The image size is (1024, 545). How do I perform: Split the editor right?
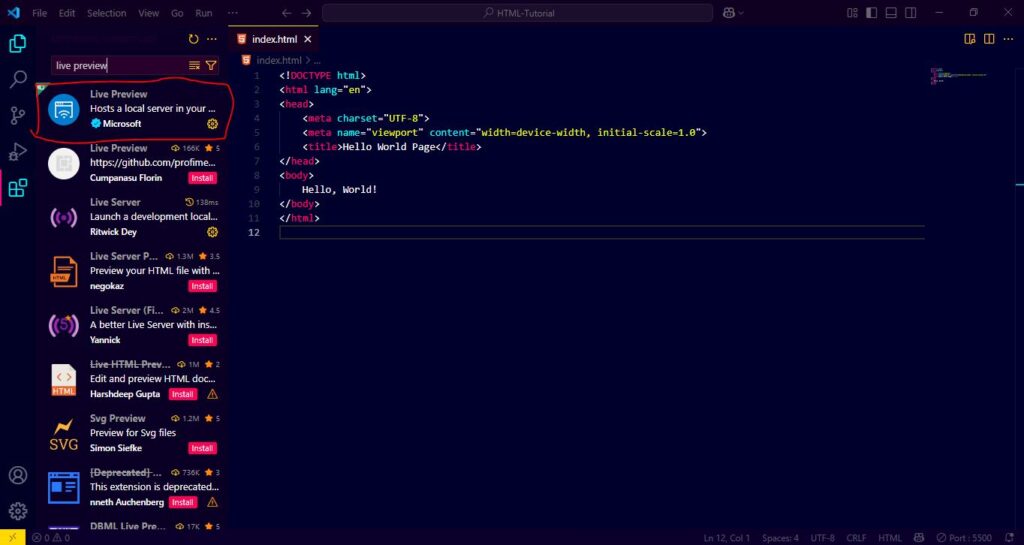[989, 39]
